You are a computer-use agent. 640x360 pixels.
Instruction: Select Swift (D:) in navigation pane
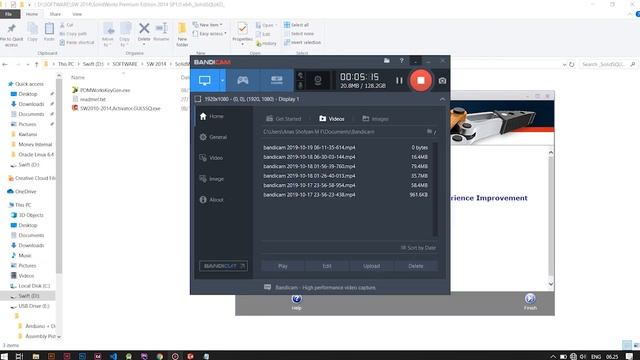click(x=29, y=296)
